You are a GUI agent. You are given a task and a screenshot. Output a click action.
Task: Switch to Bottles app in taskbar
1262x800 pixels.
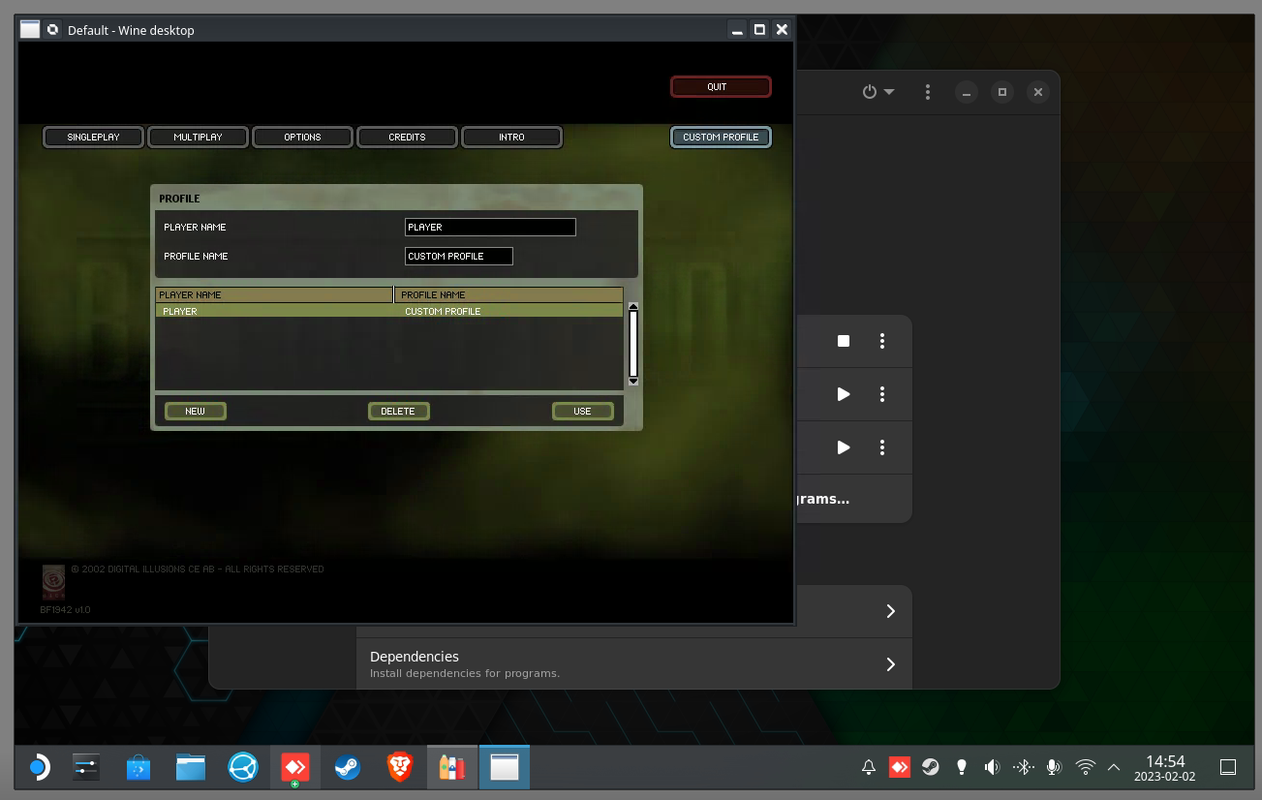pos(452,768)
